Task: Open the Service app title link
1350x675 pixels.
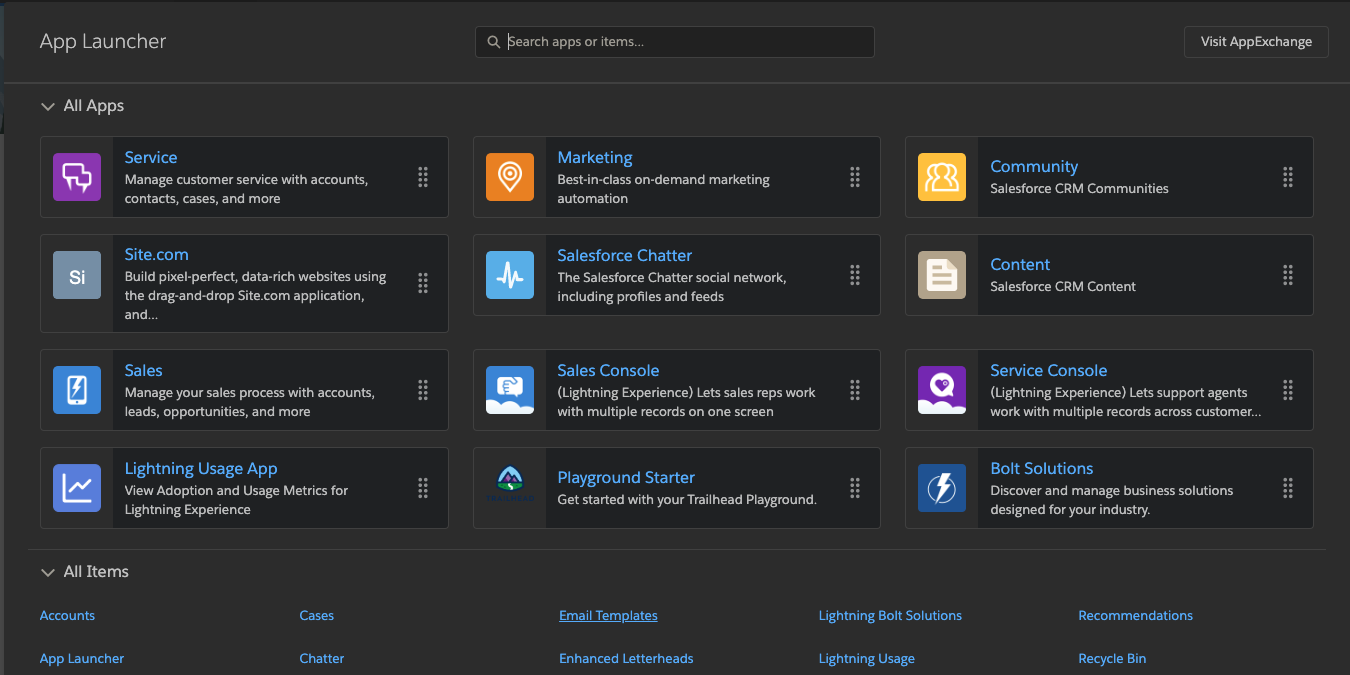Action: pyautogui.click(x=151, y=157)
